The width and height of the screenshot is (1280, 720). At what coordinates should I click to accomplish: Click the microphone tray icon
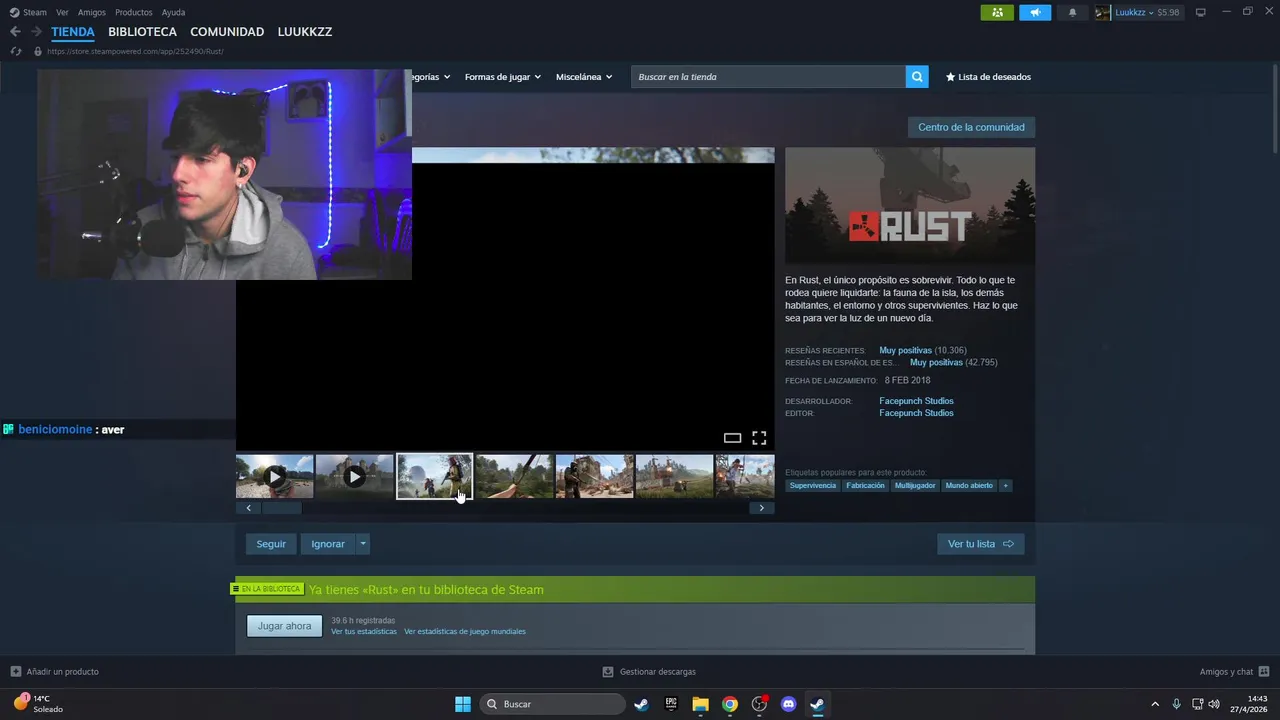tap(1177, 704)
